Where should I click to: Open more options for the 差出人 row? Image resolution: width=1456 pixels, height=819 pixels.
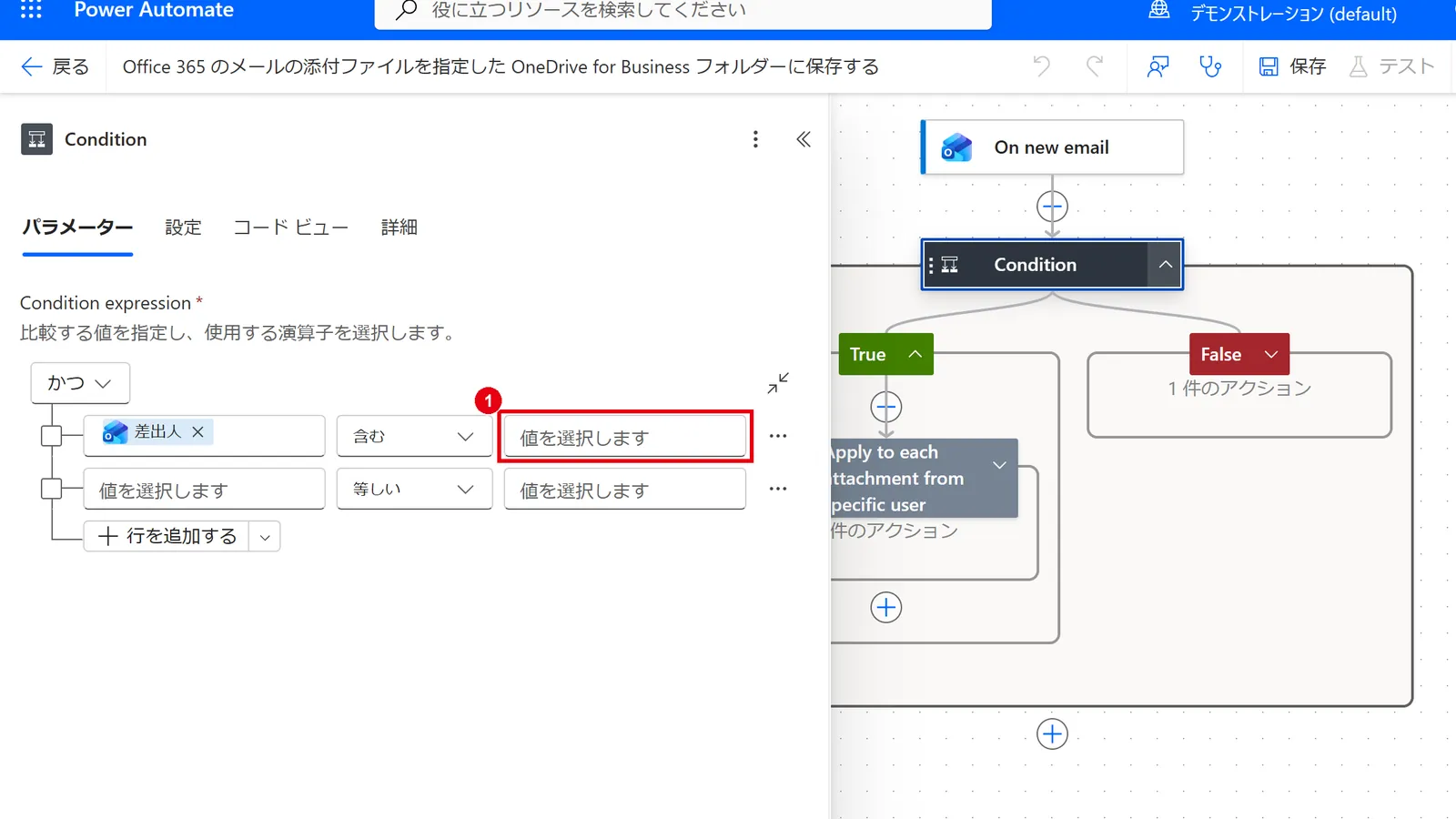(778, 436)
